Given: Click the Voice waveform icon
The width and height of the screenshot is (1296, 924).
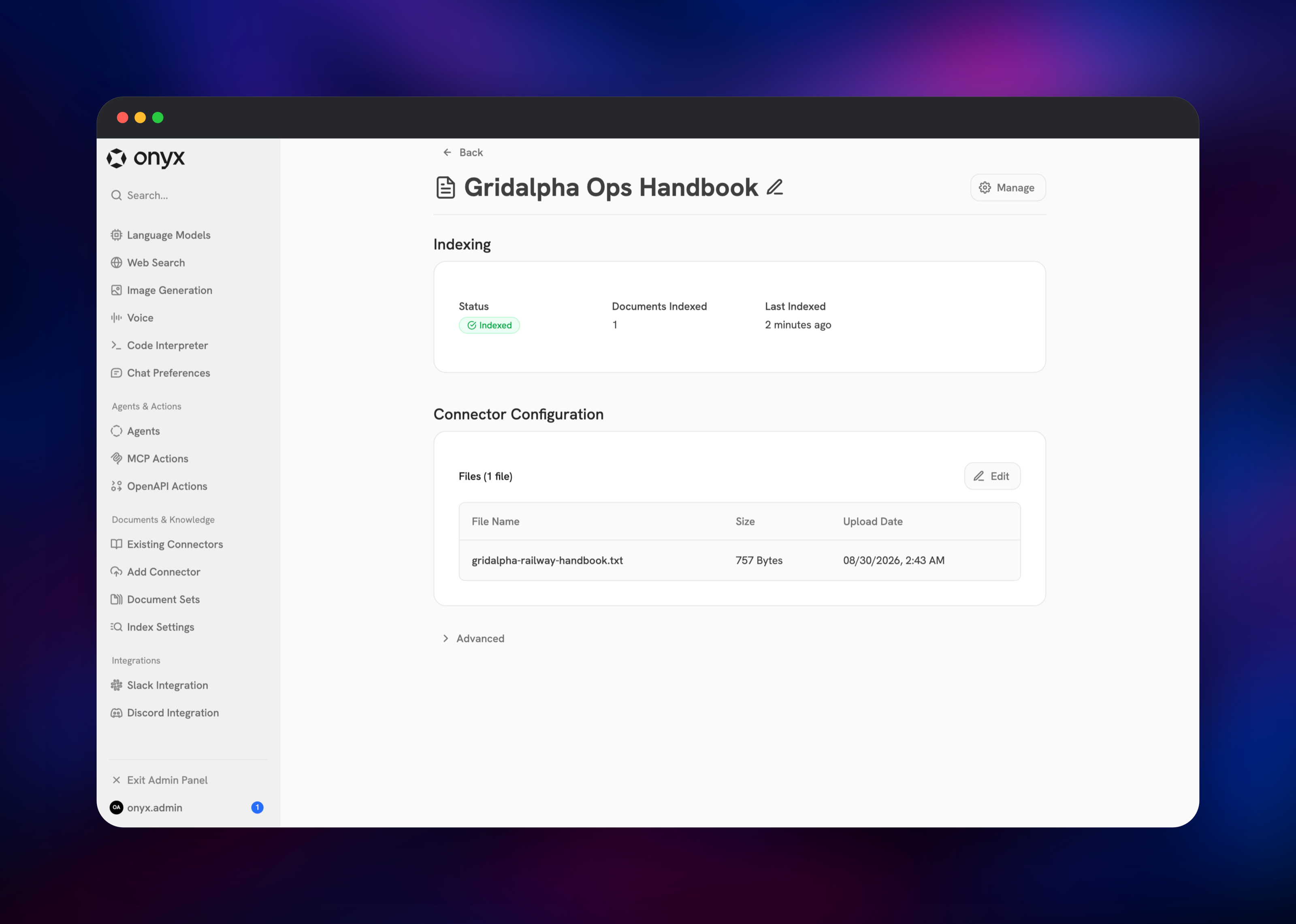Looking at the screenshot, I should click(117, 318).
